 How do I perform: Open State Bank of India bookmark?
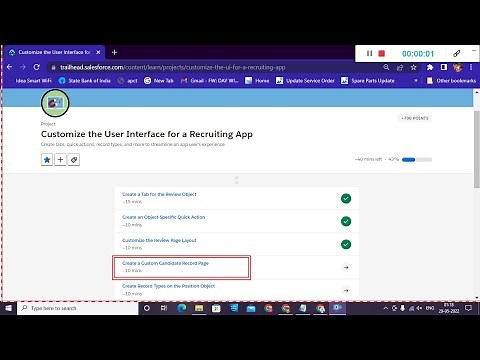point(85,81)
